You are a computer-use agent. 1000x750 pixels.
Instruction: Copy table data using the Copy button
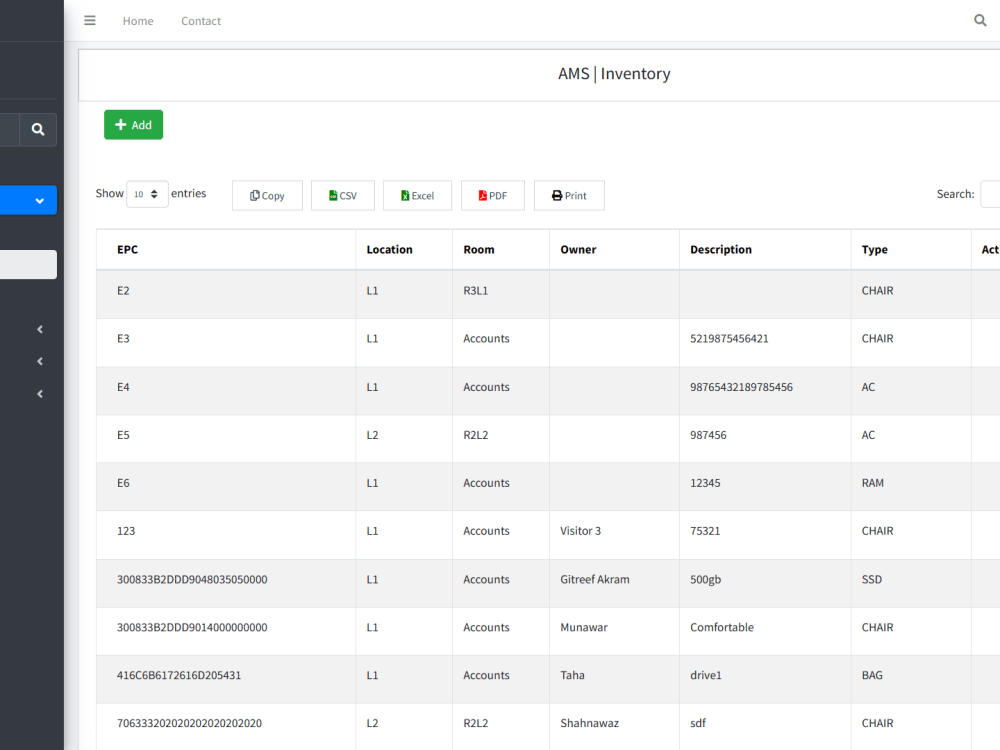[267, 195]
